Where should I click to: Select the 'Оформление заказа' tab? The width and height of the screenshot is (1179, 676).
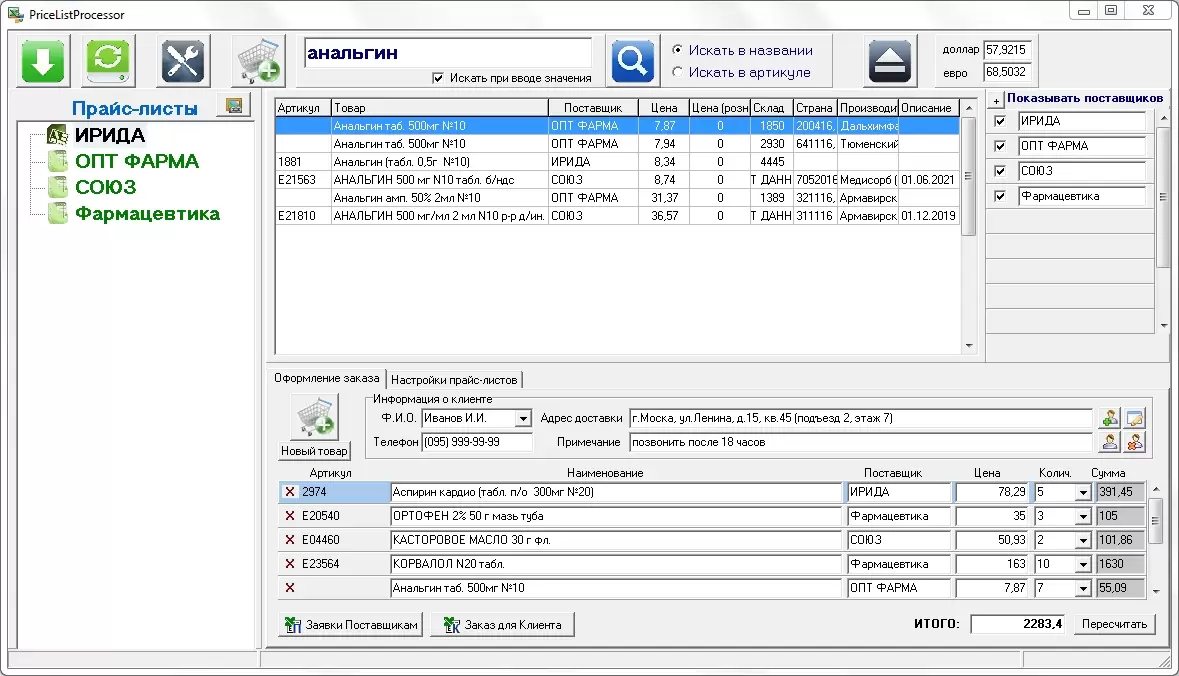pos(327,379)
